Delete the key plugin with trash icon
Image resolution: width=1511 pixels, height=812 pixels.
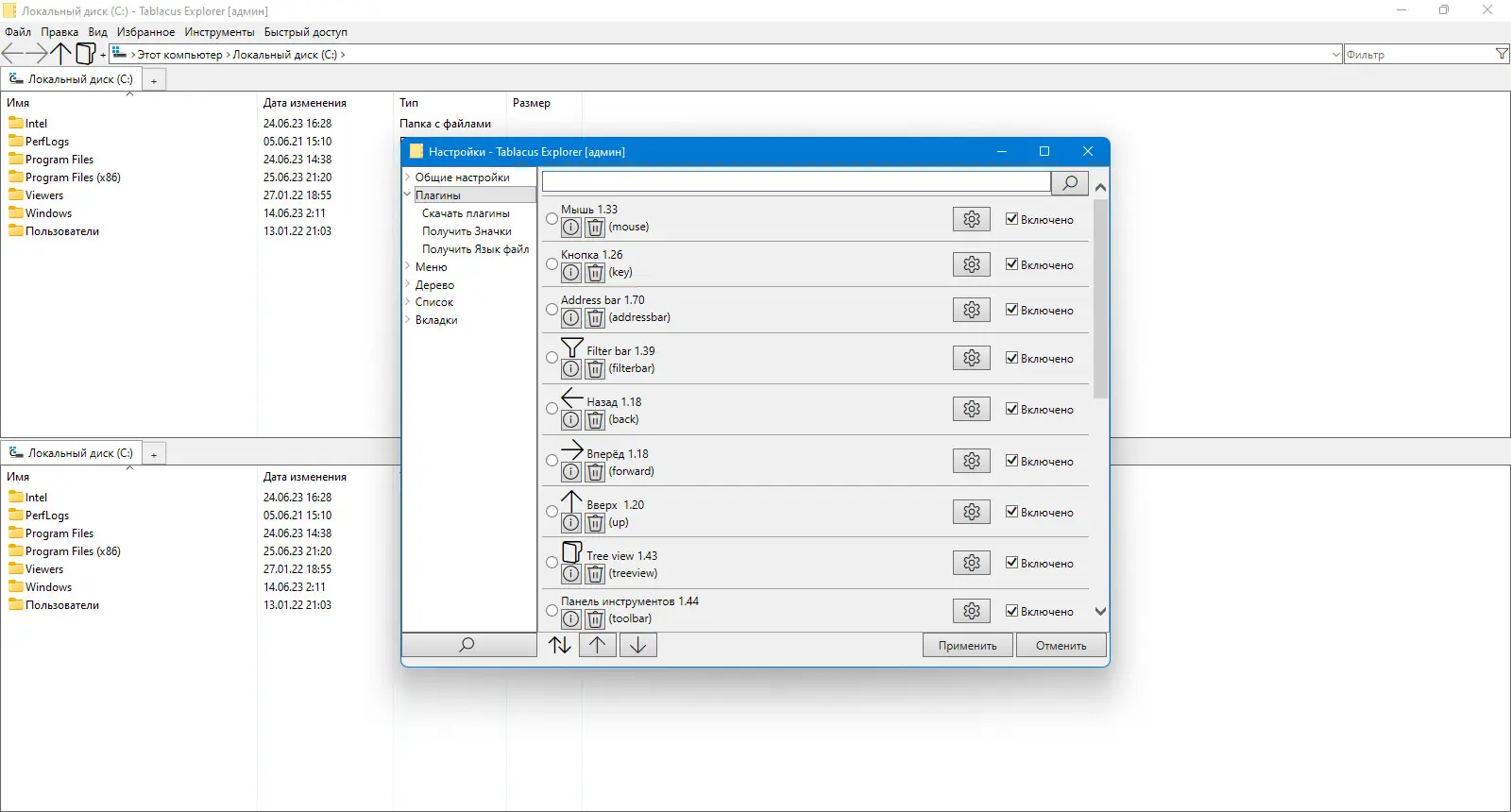[595, 273]
